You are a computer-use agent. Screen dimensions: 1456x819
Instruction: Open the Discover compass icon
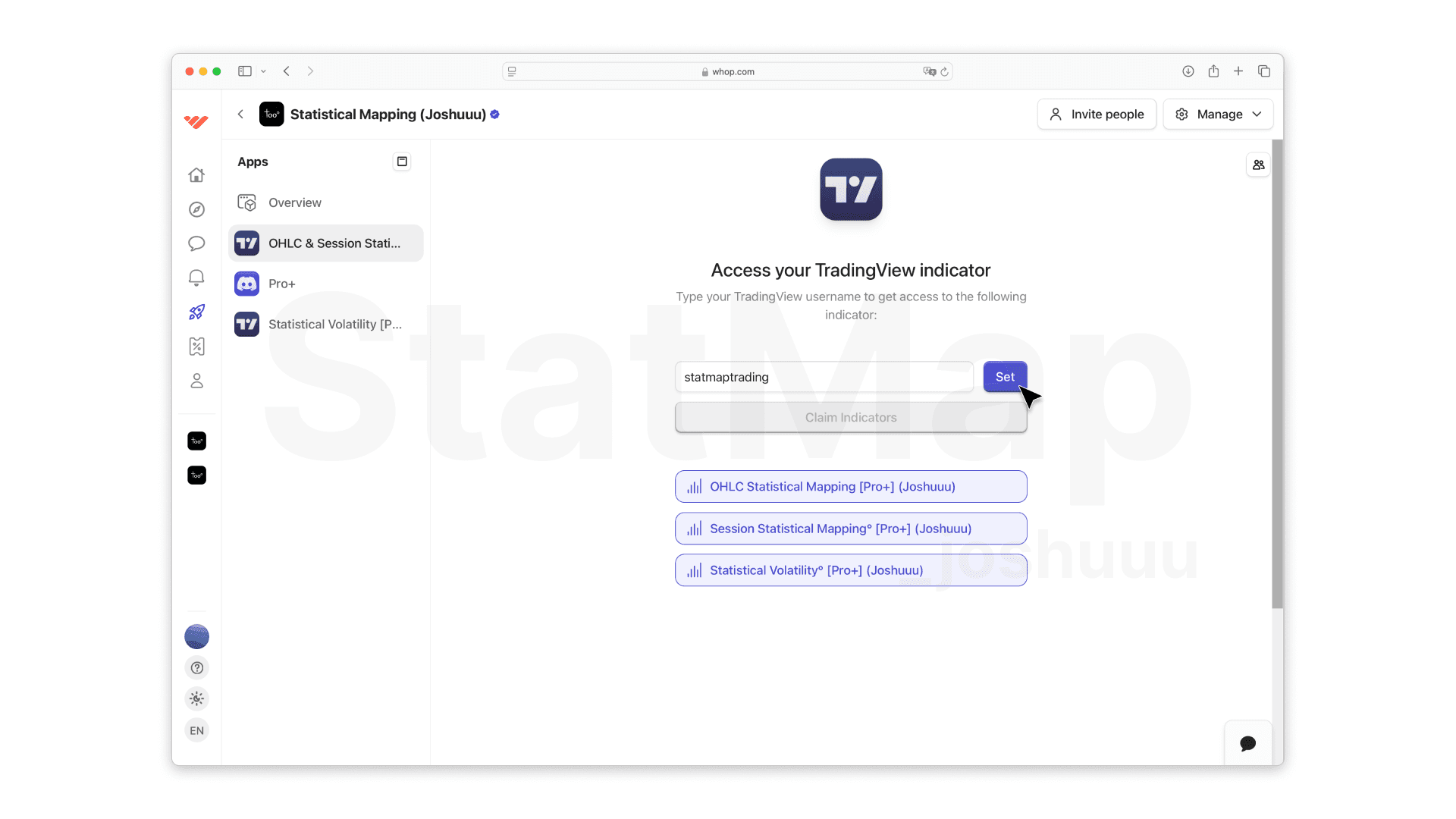coord(196,209)
